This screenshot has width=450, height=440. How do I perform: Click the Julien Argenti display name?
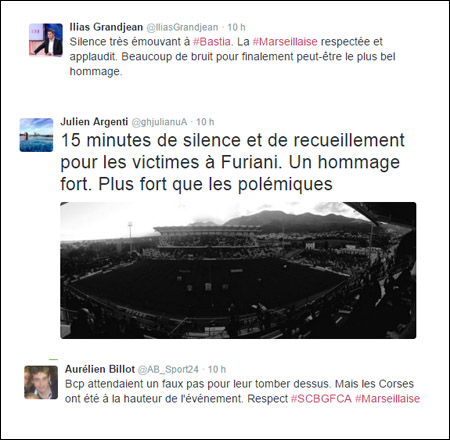click(94, 122)
